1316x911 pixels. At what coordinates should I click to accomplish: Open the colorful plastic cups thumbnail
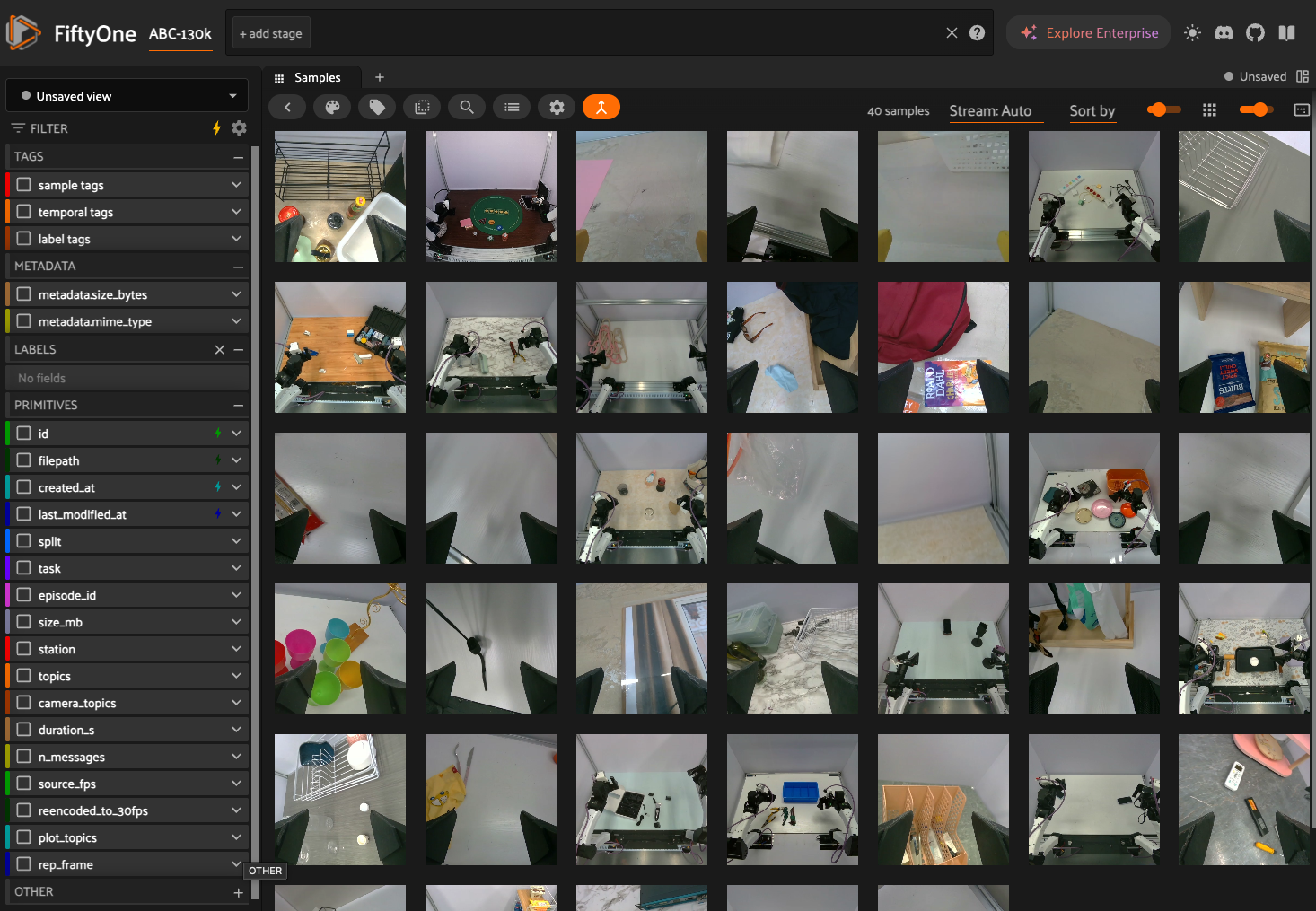(340, 649)
